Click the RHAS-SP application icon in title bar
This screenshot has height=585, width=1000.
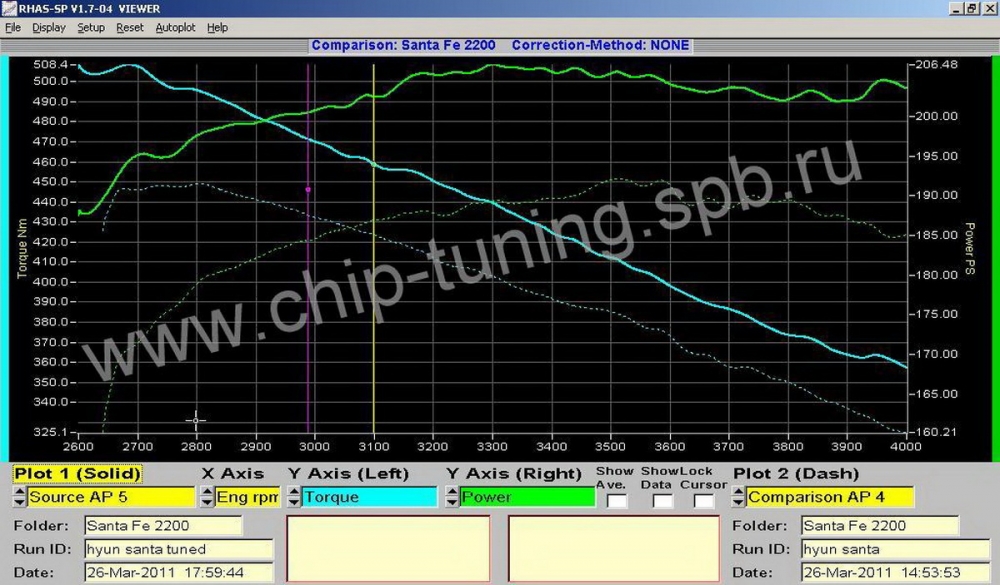[9, 8]
